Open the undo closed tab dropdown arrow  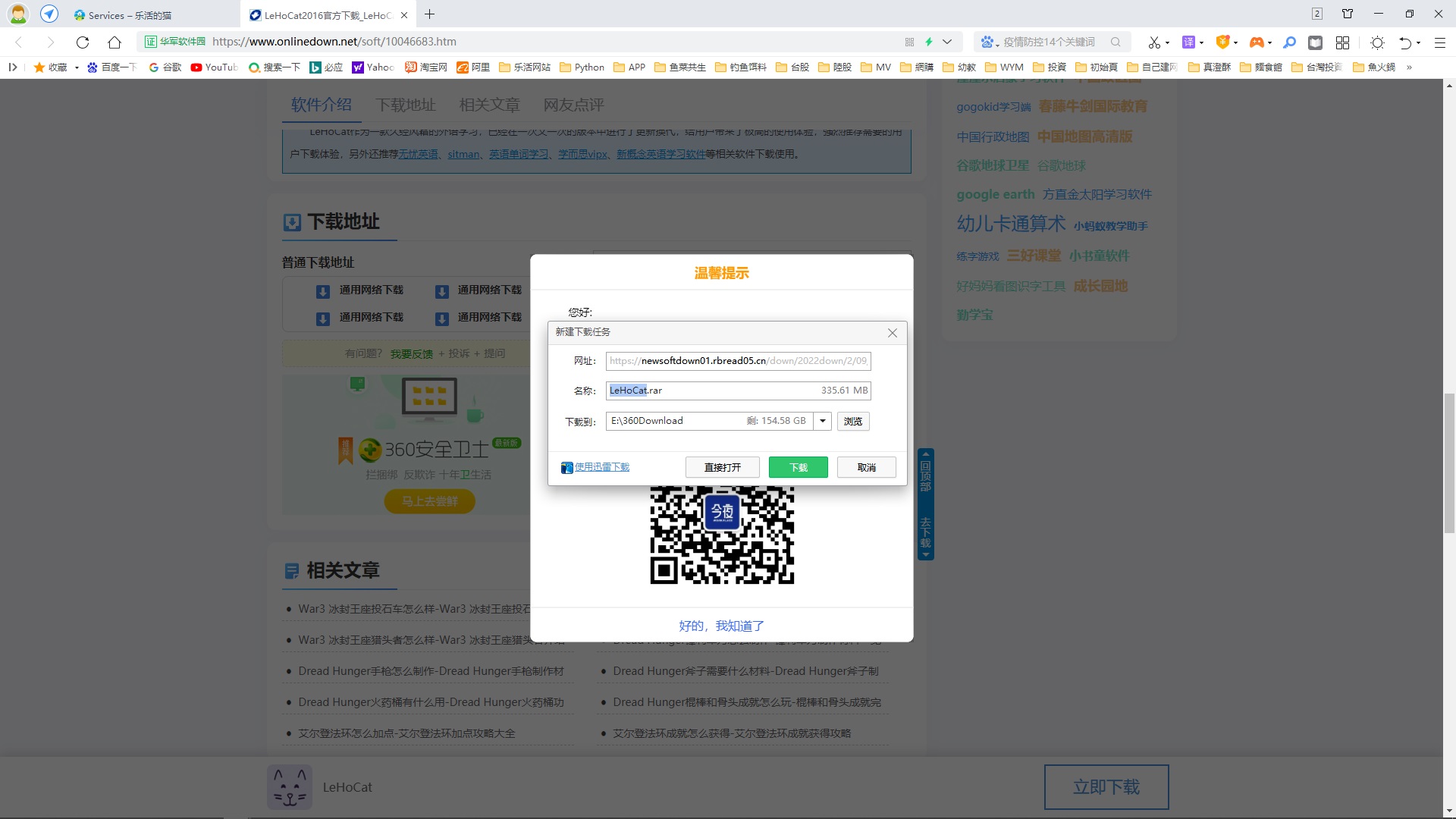[x=1418, y=43]
